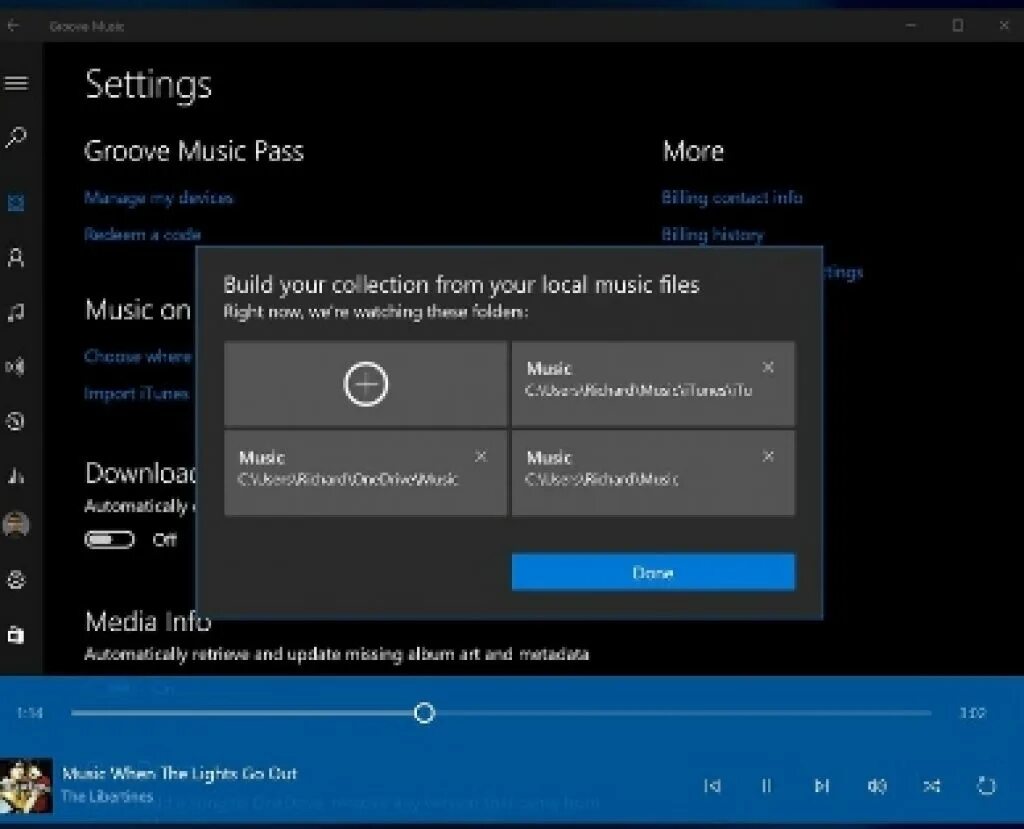Open Billing history link
Image resolution: width=1024 pixels, height=829 pixels.
point(712,235)
